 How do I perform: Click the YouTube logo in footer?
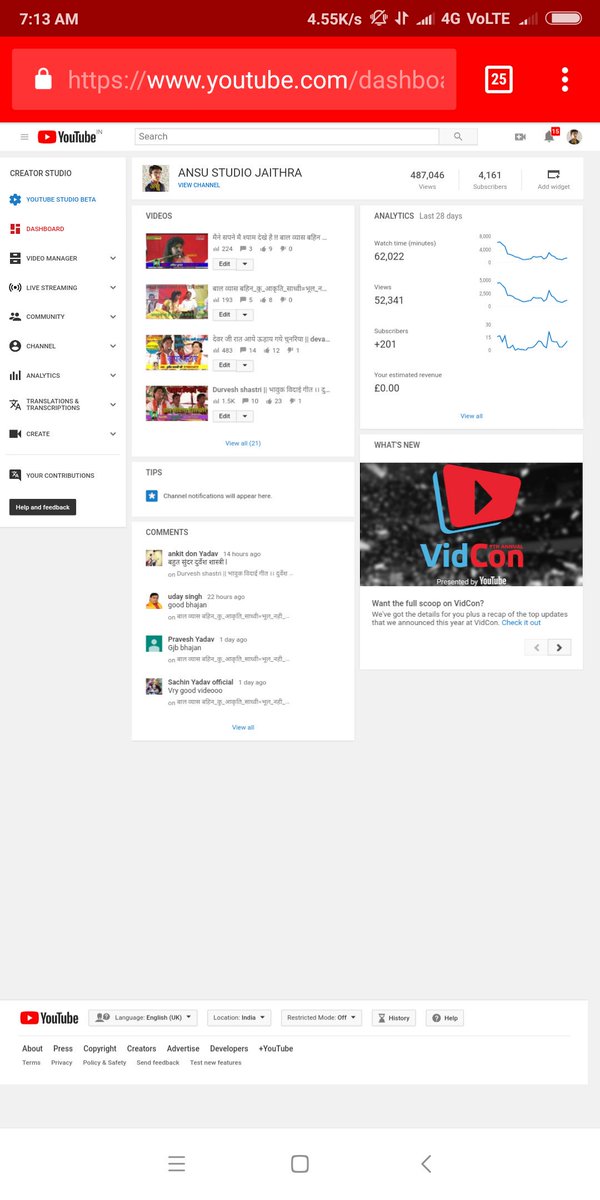[x=49, y=1018]
